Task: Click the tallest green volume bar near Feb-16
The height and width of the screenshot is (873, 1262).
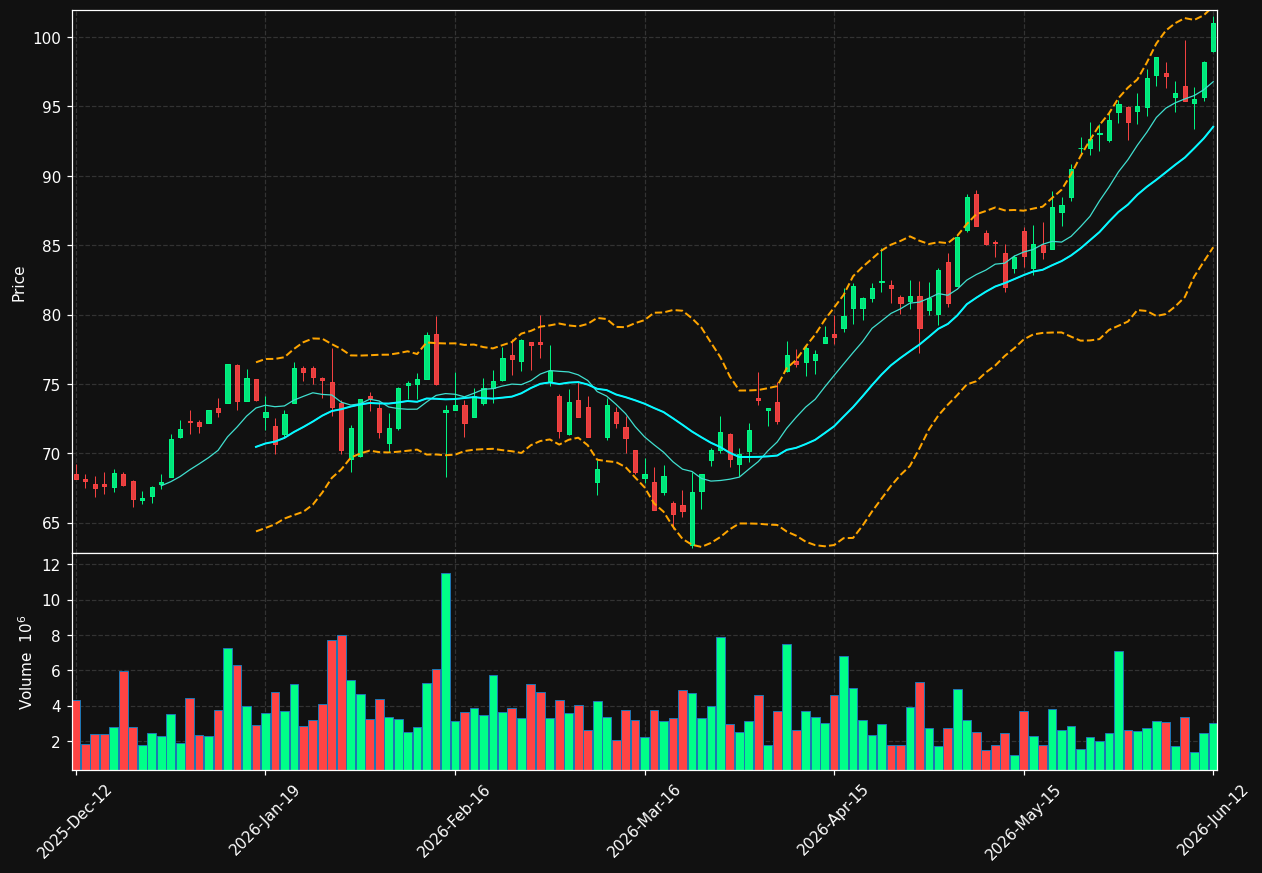Action: point(445,671)
